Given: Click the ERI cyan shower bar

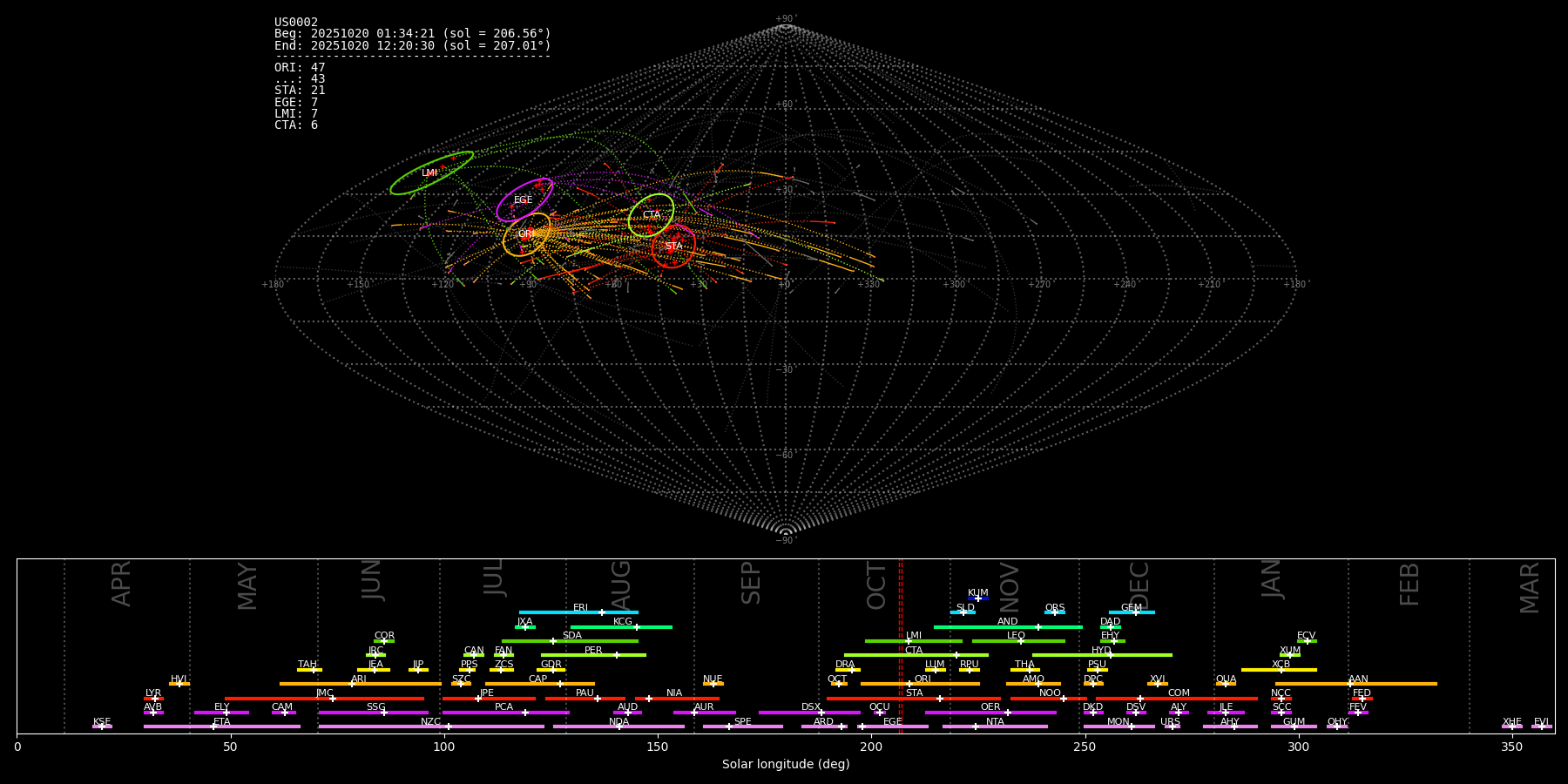Looking at the screenshot, I should pyautogui.click(x=578, y=612).
